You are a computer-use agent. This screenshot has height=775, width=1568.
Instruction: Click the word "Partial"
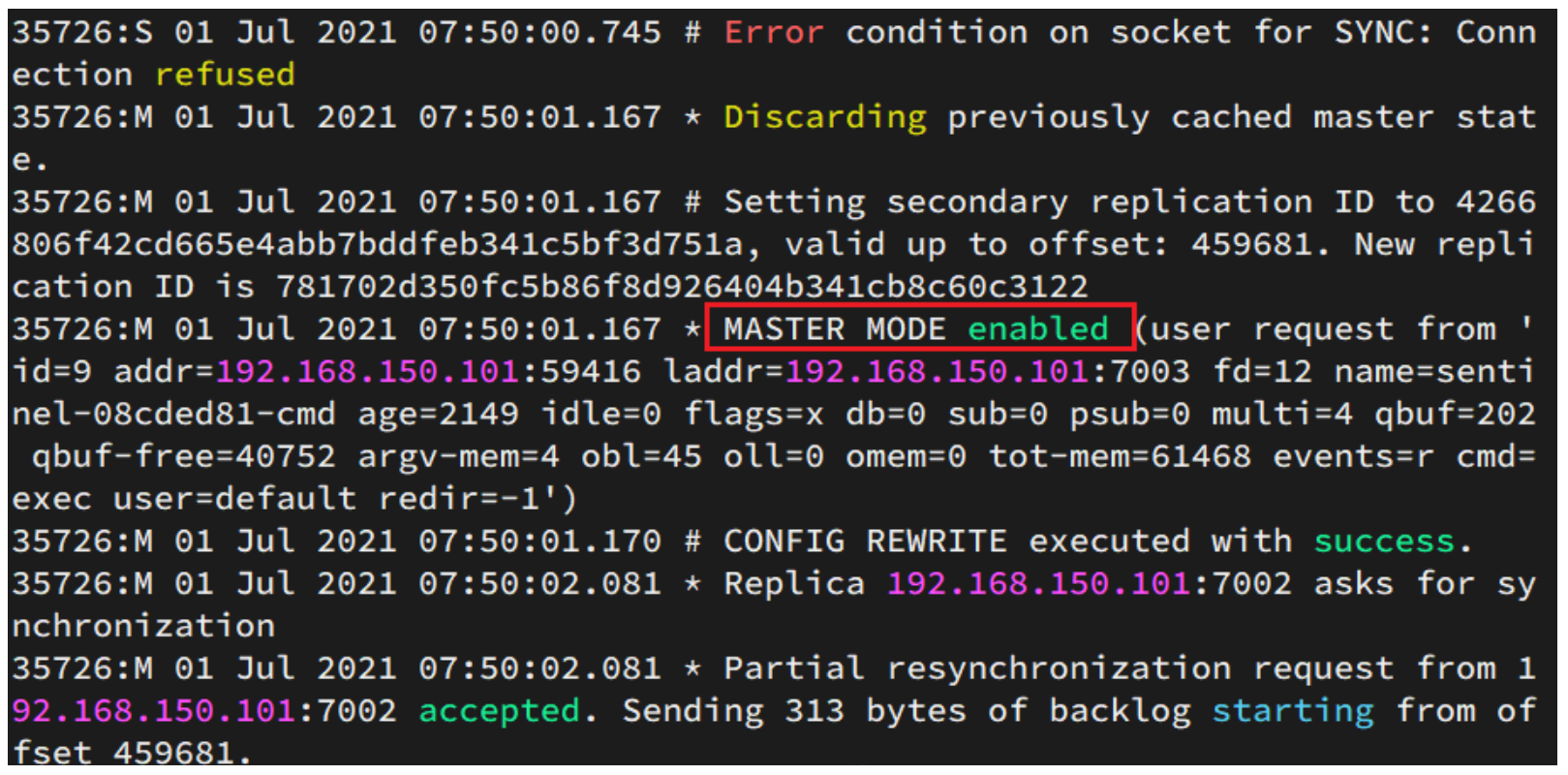[x=793, y=668]
